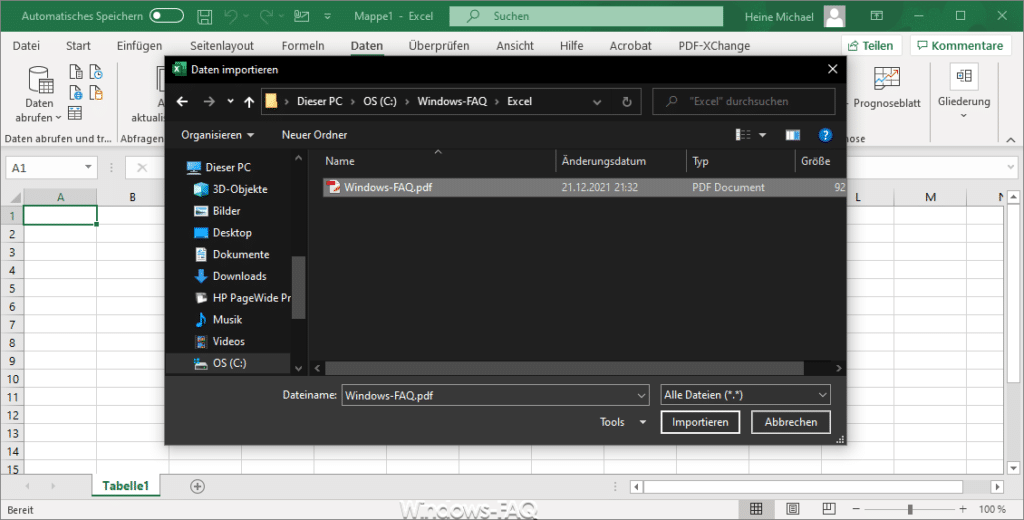Collapse the ribbon with chevron
1024x520 pixels.
coord(1010,139)
